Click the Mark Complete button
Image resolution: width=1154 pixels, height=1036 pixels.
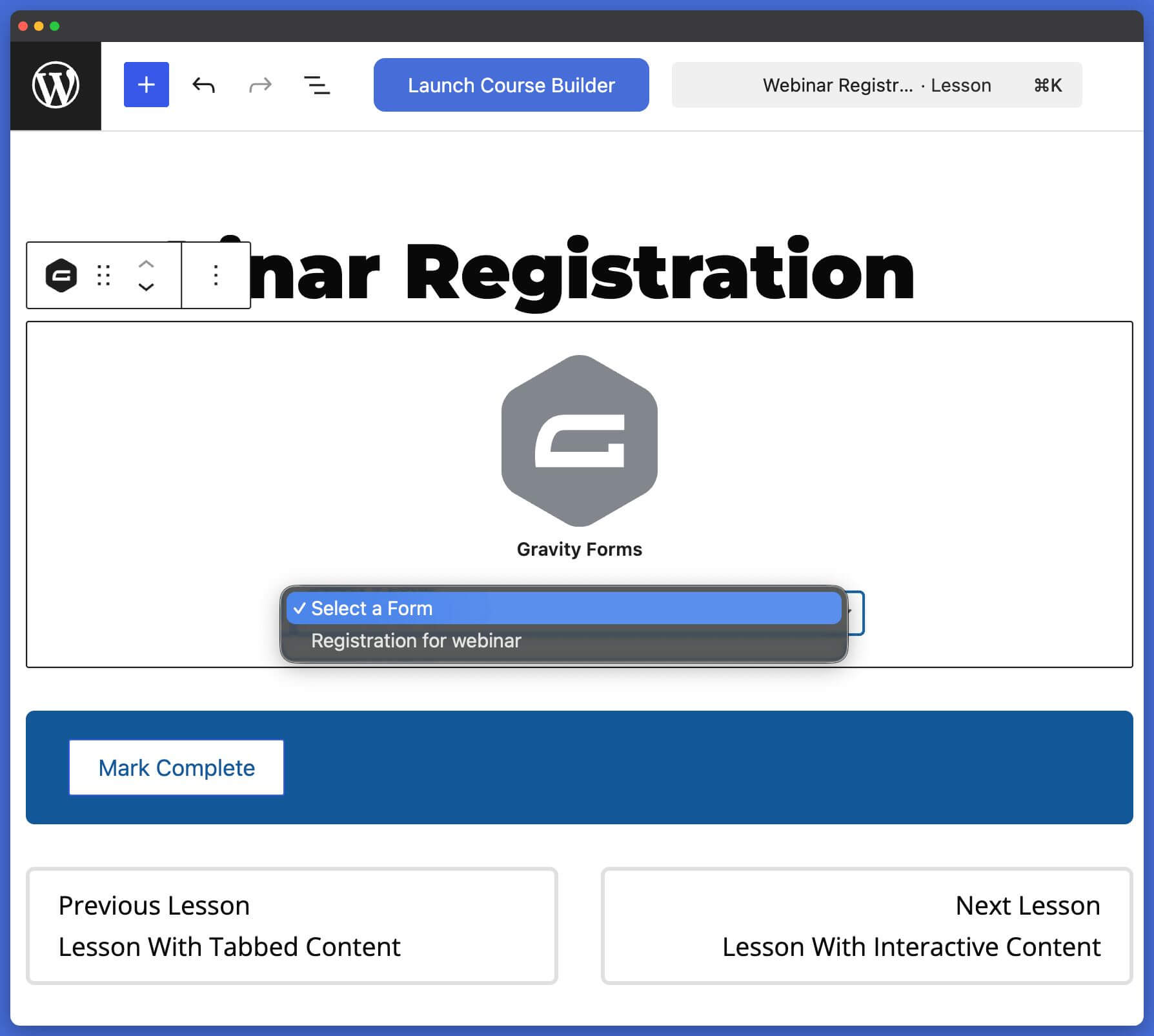[x=176, y=767]
